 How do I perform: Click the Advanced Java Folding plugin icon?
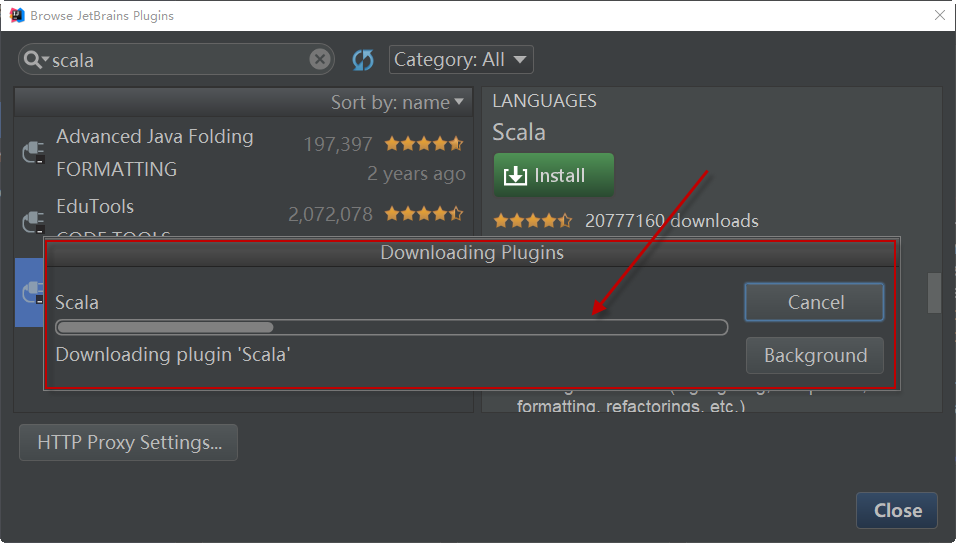[x=34, y=152]
